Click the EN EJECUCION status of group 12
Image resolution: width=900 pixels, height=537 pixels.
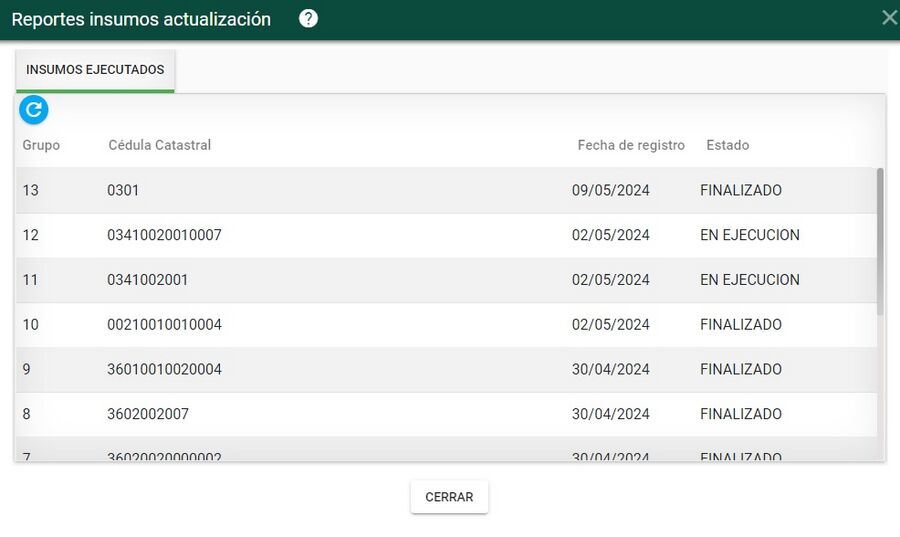(750, 235)
